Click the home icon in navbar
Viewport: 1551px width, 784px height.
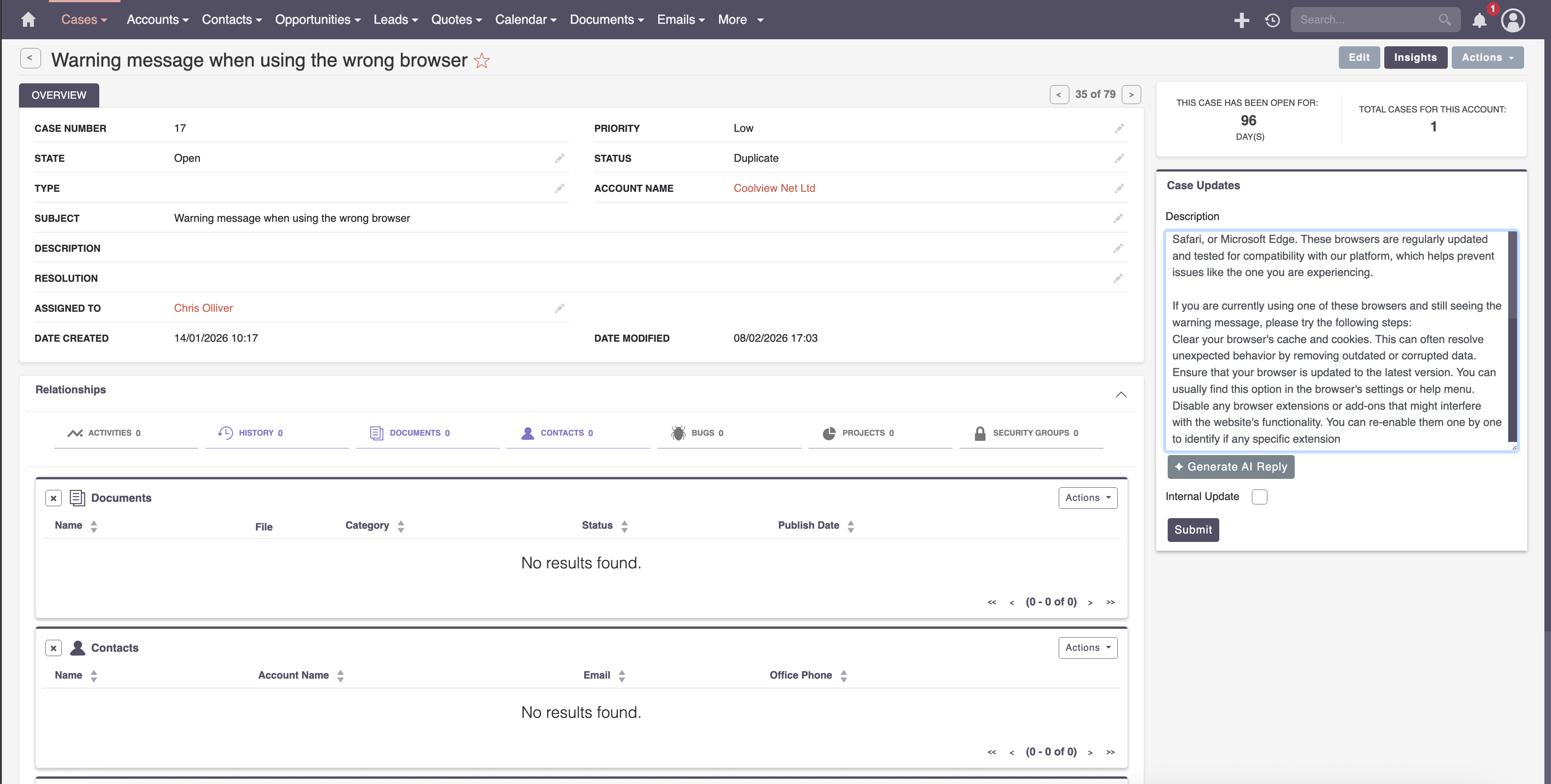[28, 20]
